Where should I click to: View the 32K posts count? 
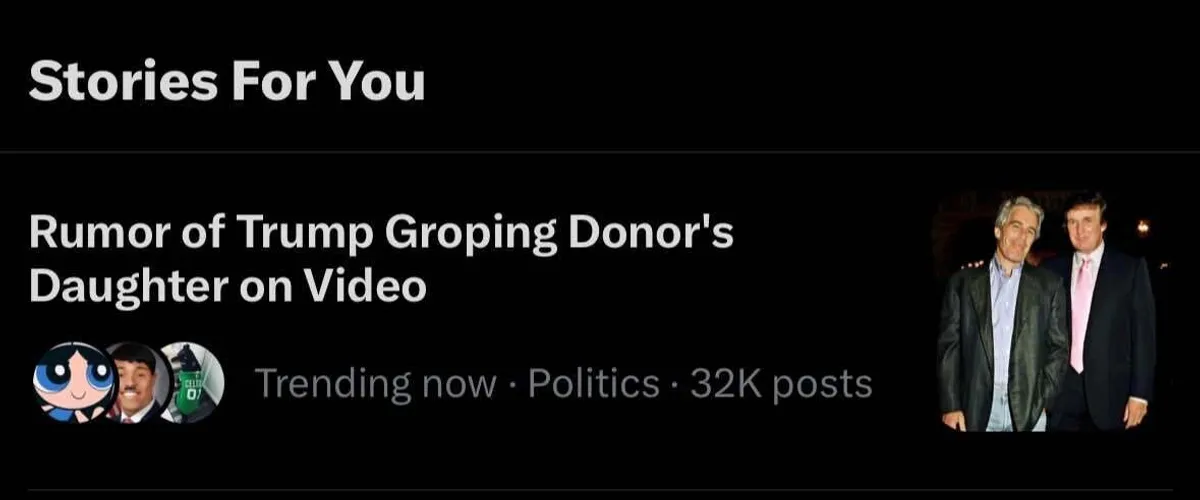coord(780,383)
